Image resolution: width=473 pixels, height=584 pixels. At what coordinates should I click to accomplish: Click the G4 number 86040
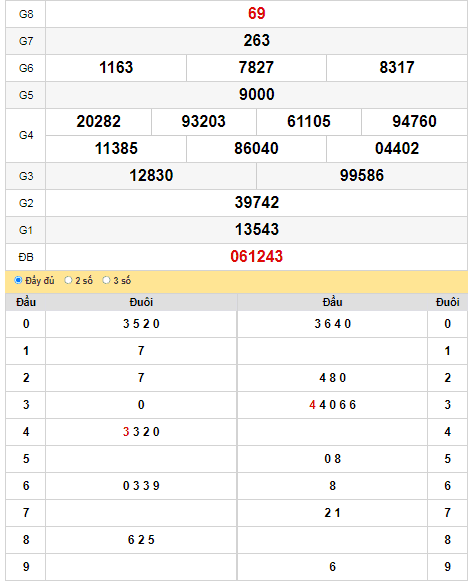[x=256, y=149]
